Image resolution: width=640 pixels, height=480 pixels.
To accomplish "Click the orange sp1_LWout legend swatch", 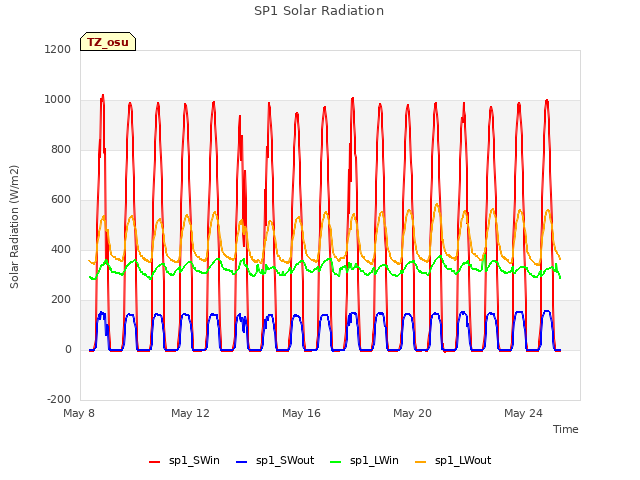I will pos(420,462).
